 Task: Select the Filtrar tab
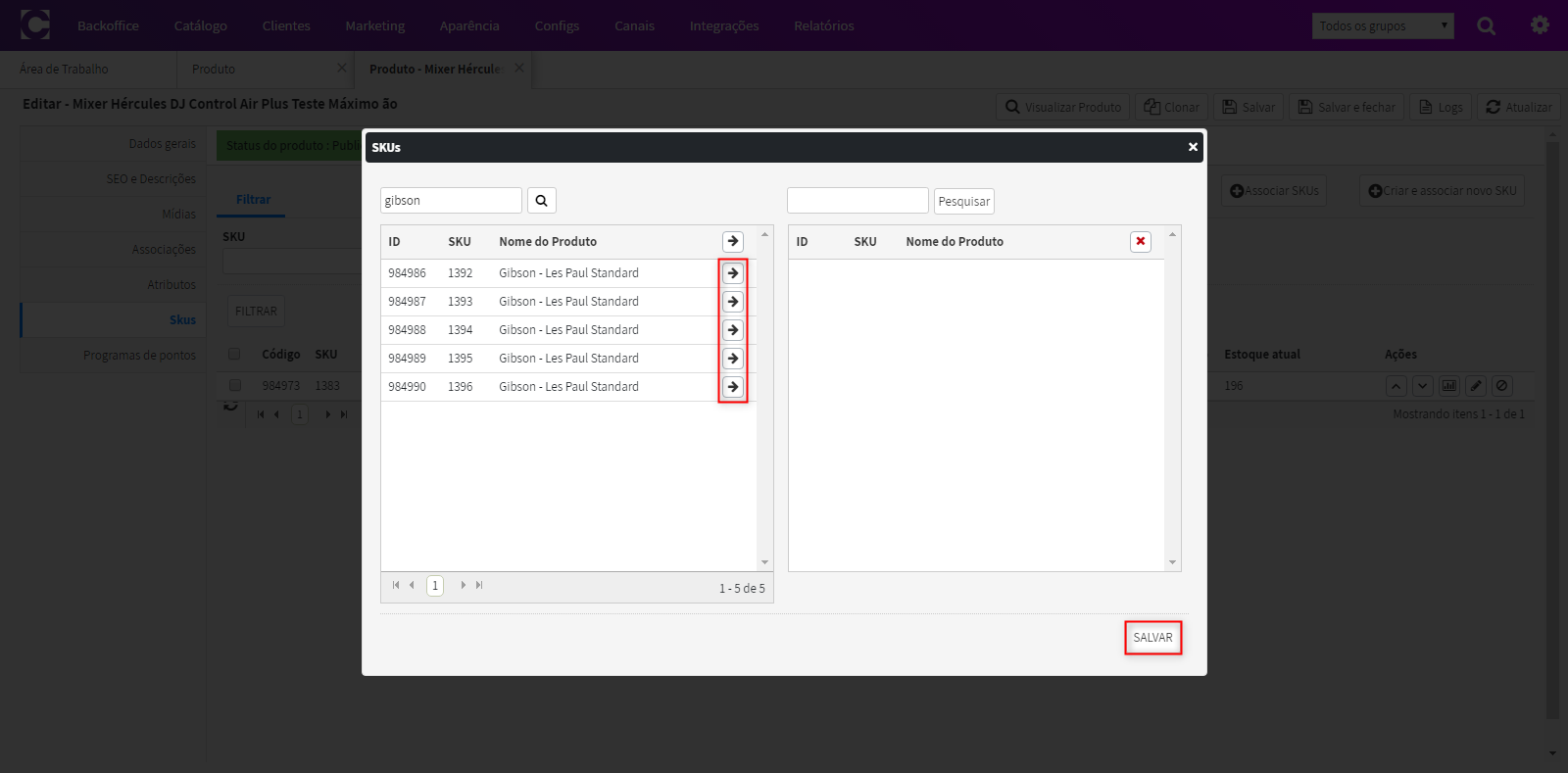click(253, 199)
